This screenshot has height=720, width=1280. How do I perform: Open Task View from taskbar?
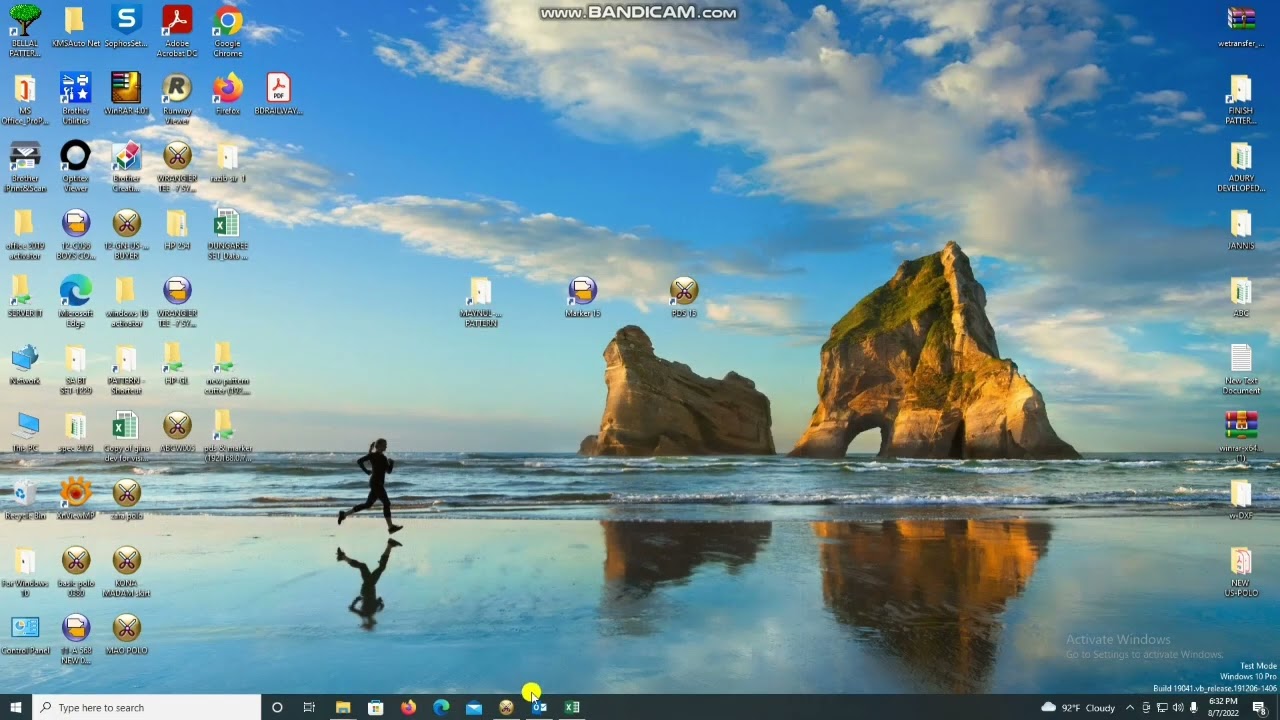(x=309, y=707)
